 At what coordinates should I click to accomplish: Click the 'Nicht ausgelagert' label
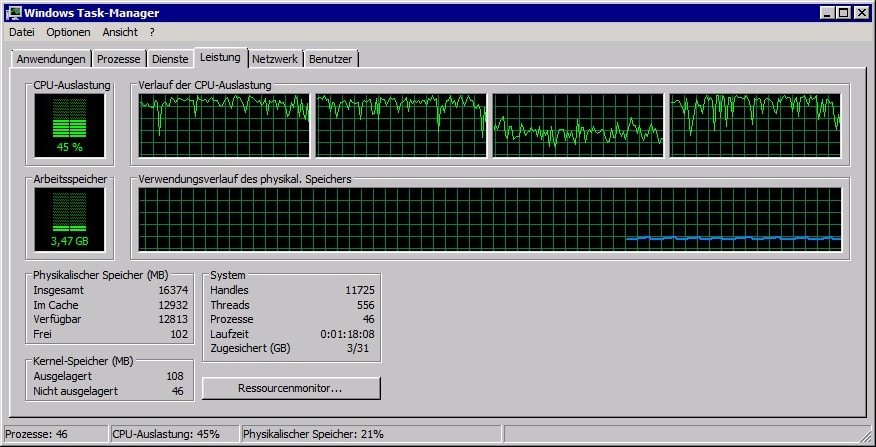(75, 391)
